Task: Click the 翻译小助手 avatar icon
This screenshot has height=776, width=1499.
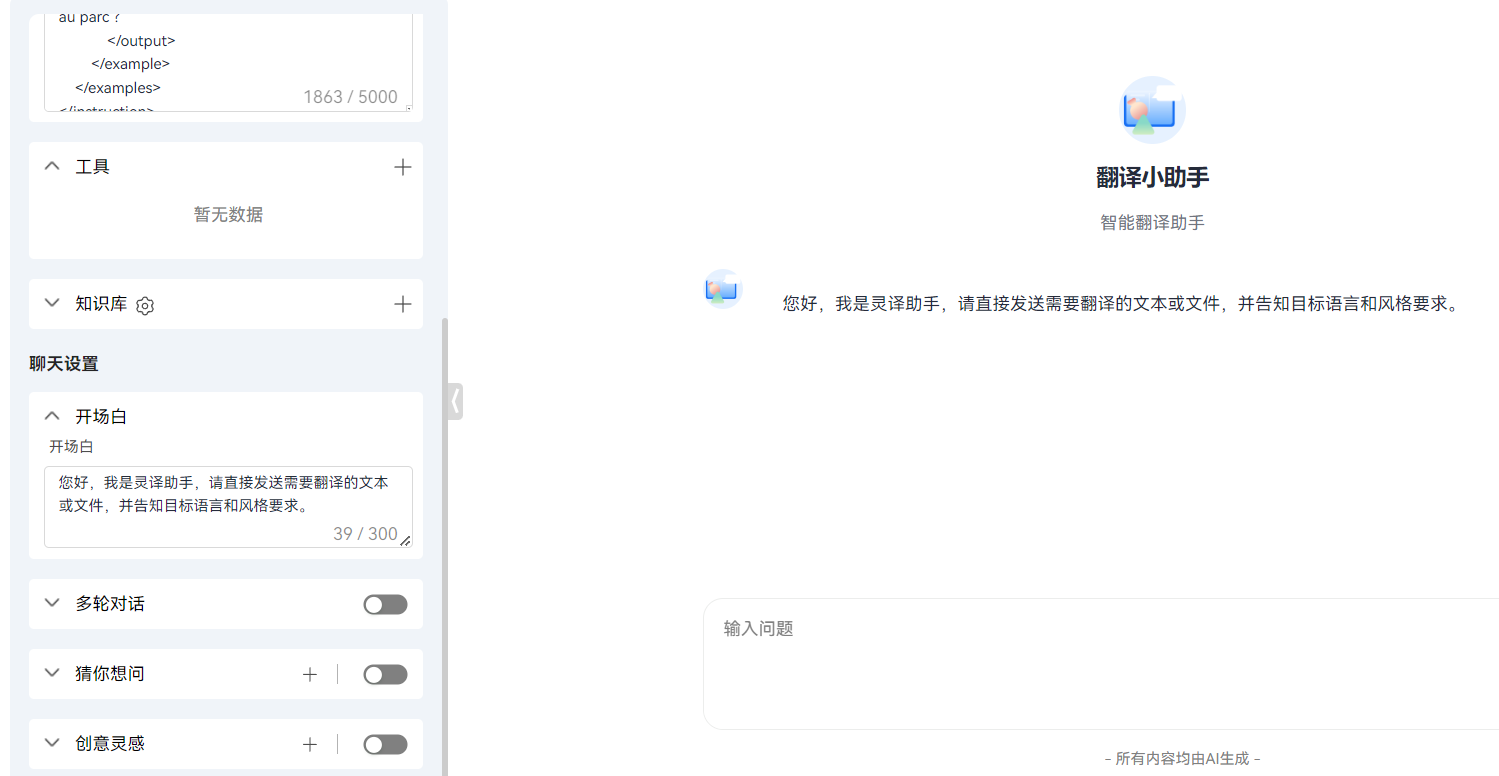Action: (x=1152, y=109)
